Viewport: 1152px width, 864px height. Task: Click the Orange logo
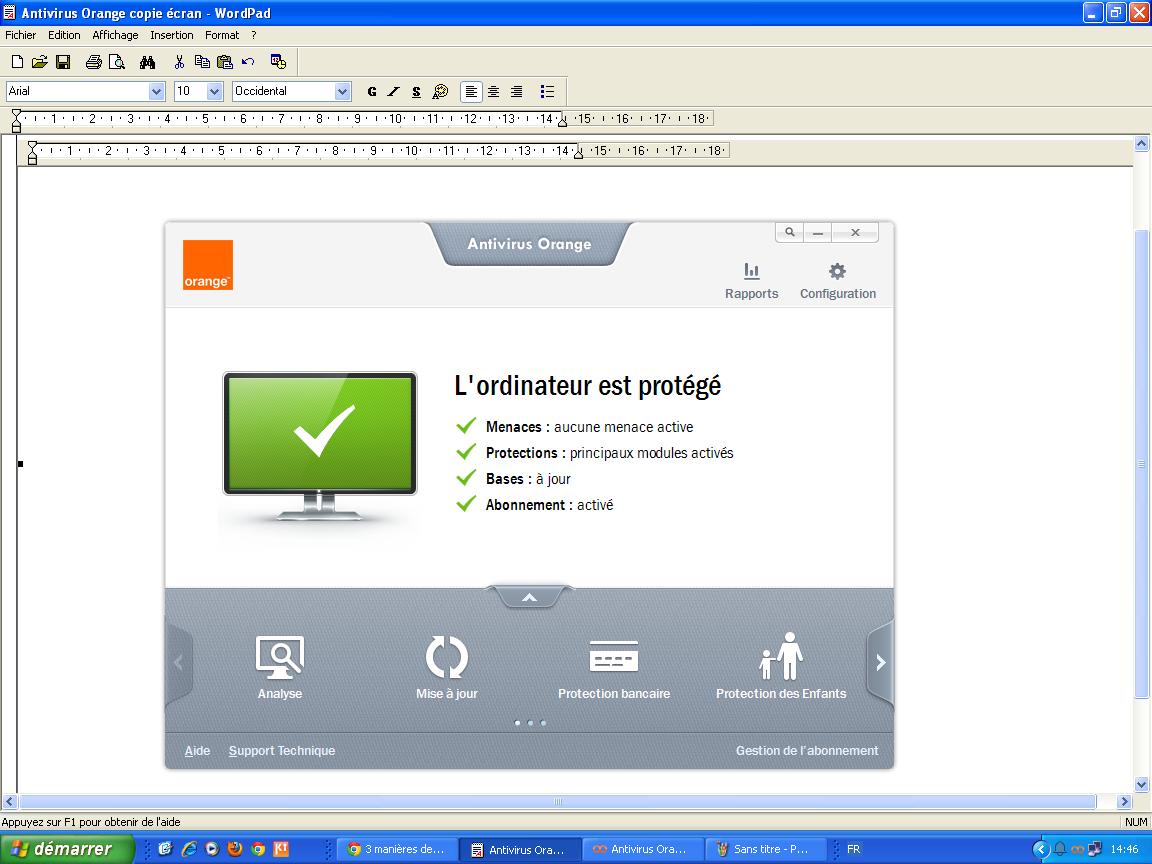208,264
